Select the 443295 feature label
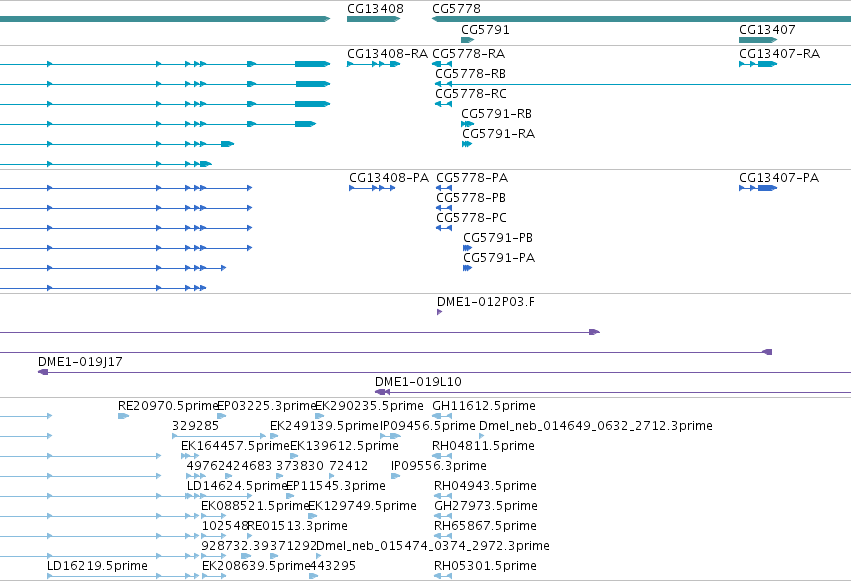Image resolution: width=851 pixels, height=581 pixels. (x=333, y=566)
